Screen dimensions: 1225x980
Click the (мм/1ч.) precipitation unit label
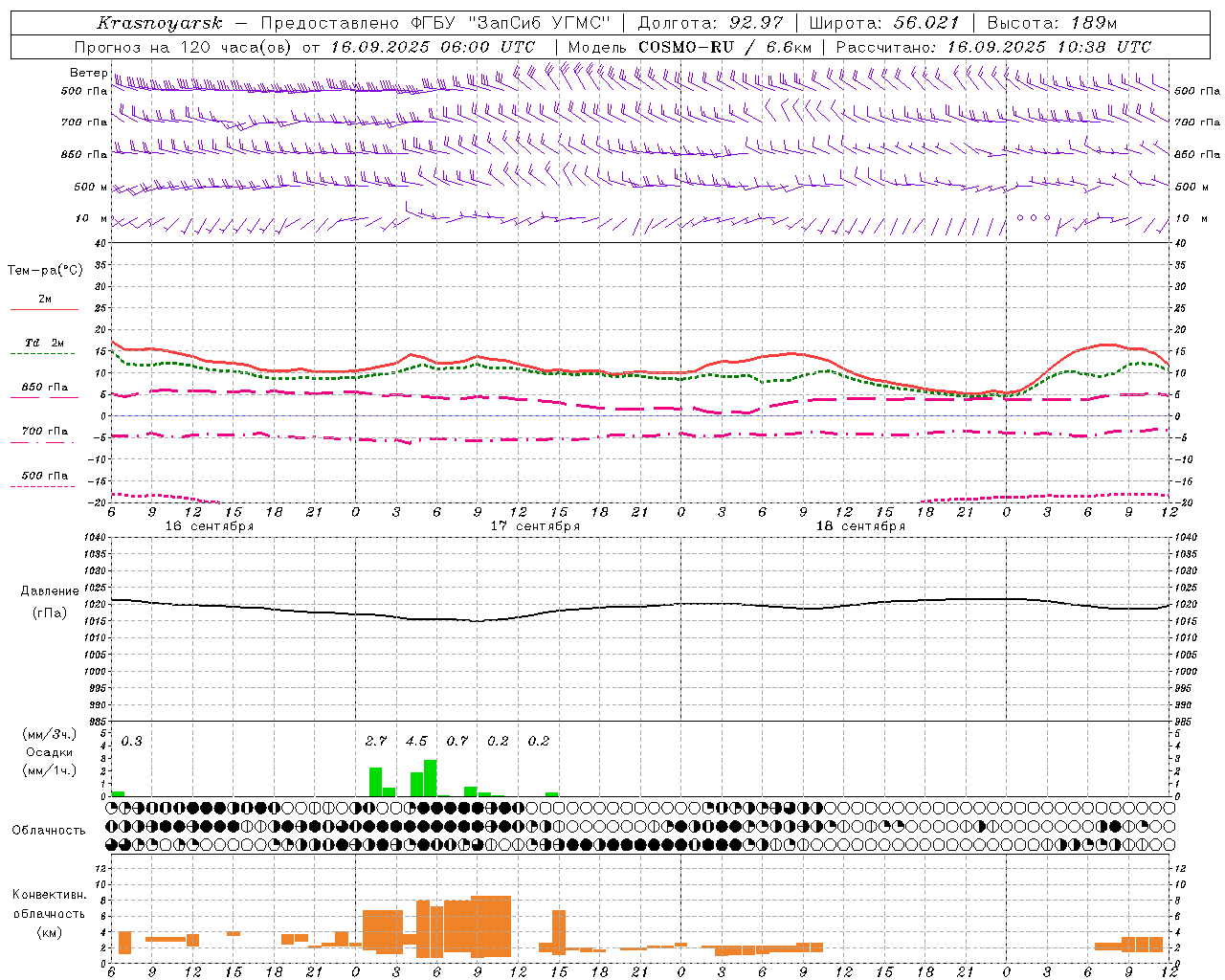pos(50,770)
